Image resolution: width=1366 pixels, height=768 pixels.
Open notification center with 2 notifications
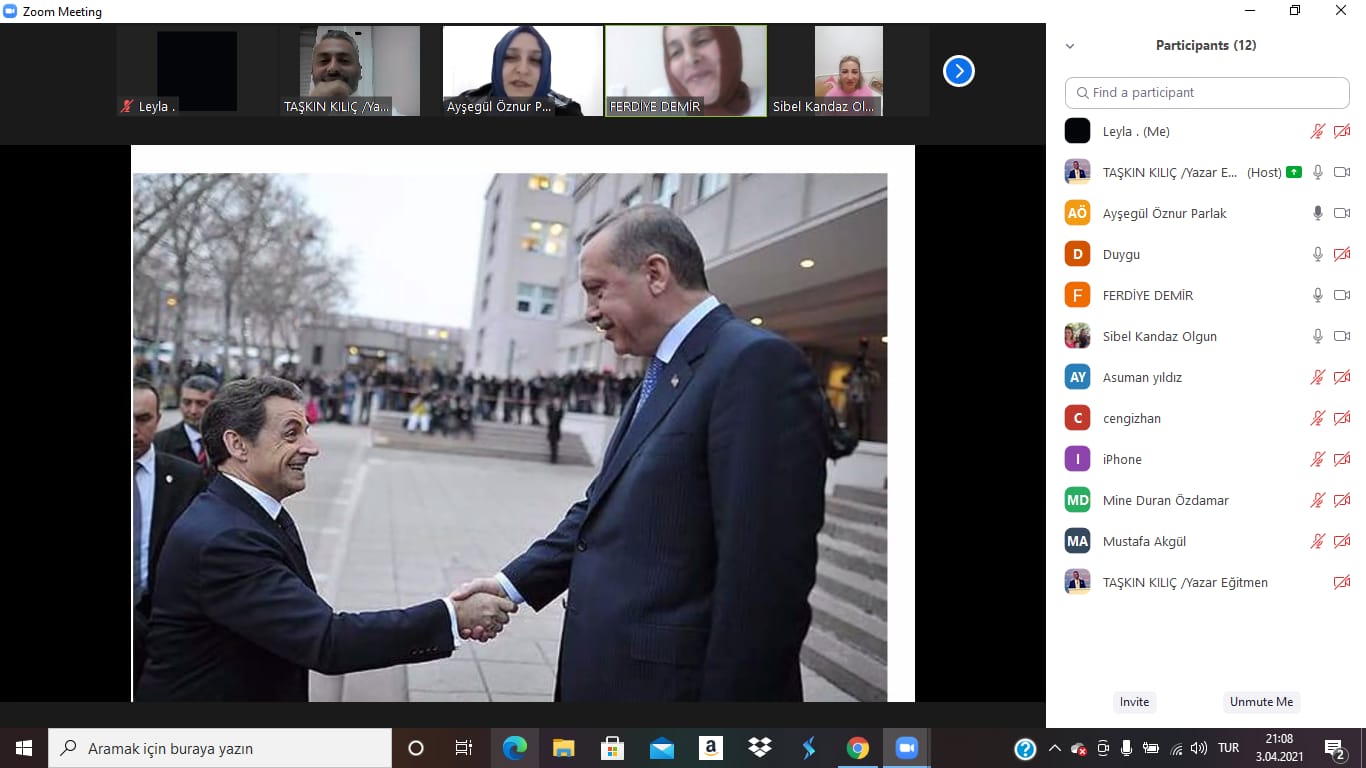tap(1335, 748)
